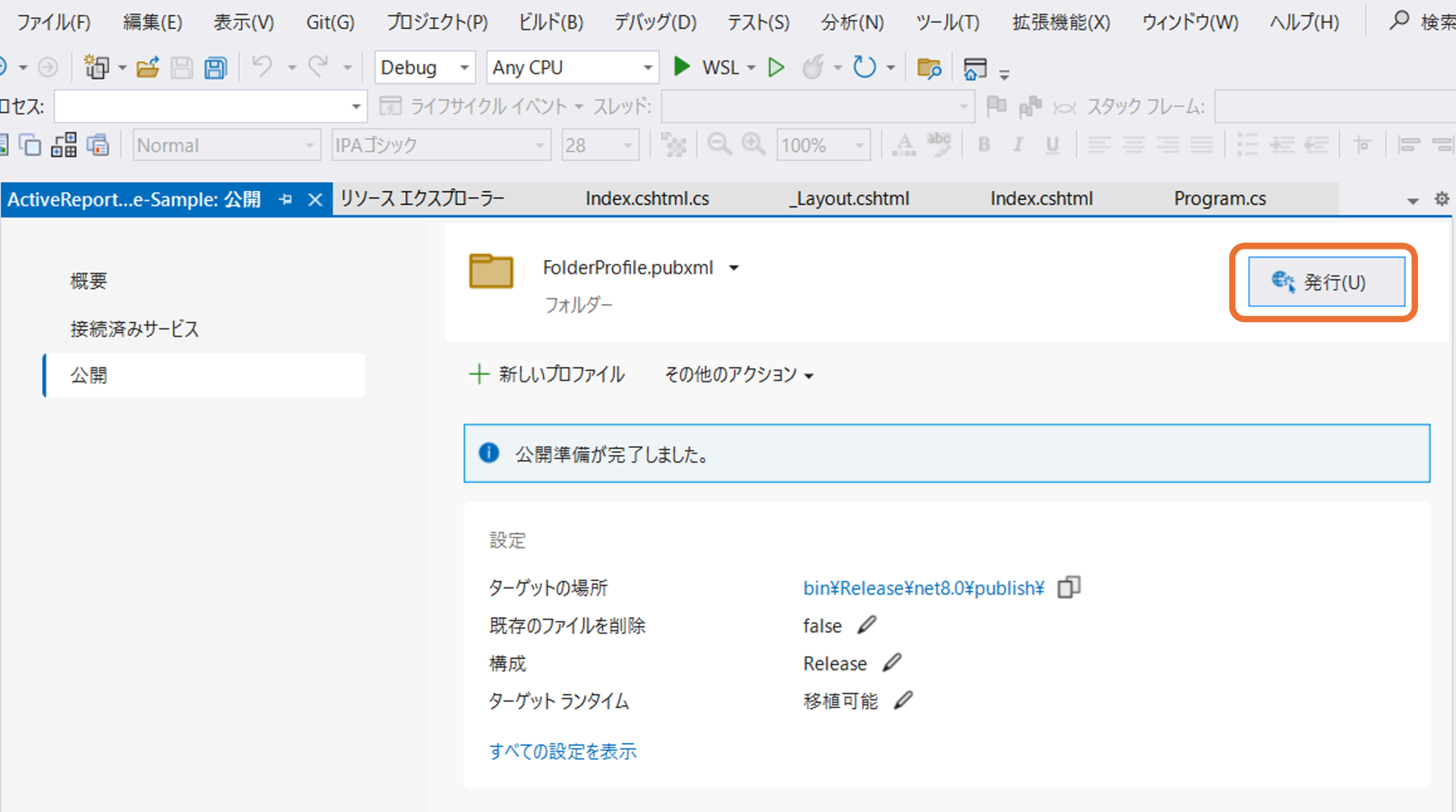The image size is (1456, 812).
Task: Open the 分析(N) menu
Action: pos(852,22)
